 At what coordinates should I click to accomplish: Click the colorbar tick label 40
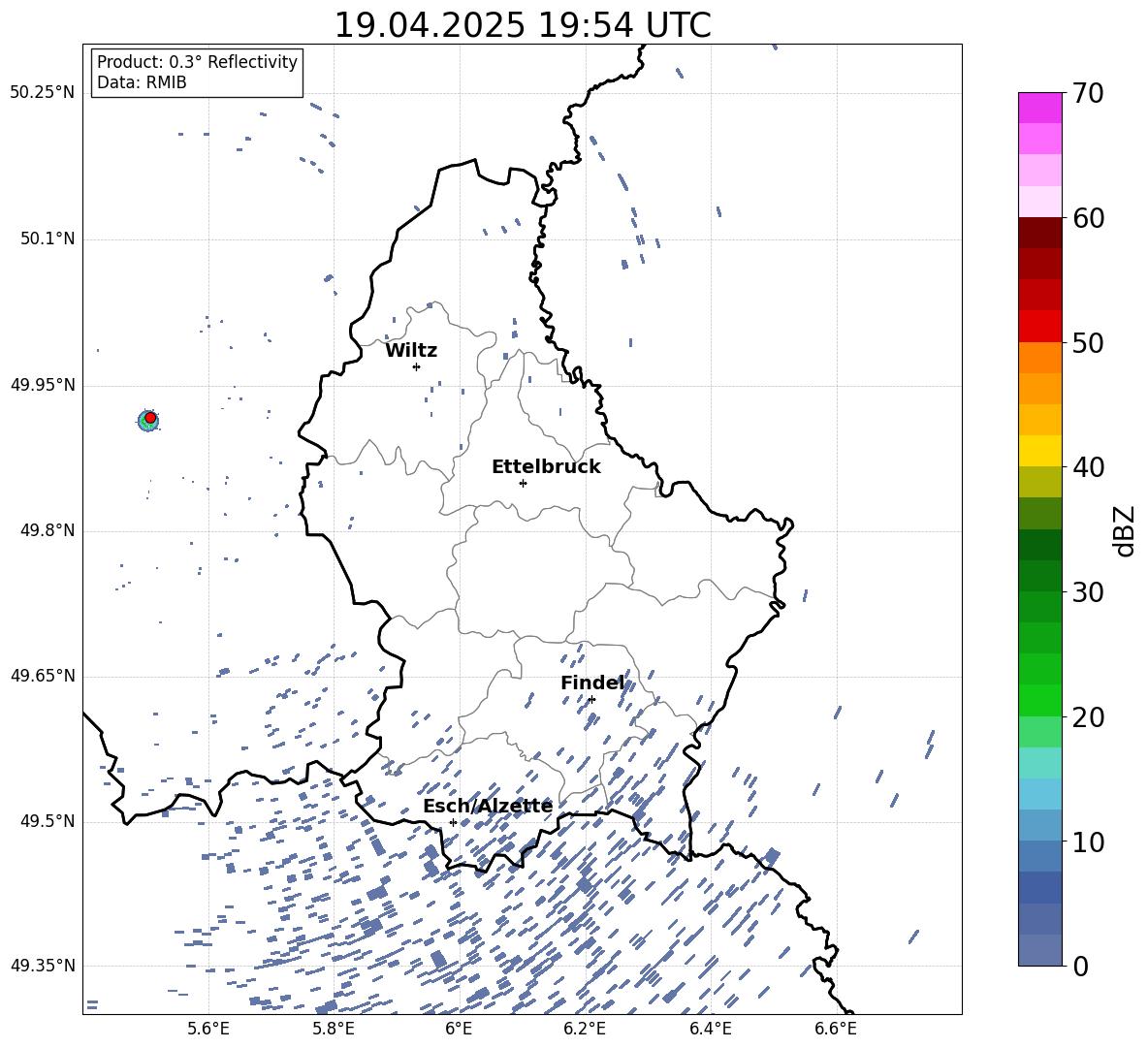coord(1088,467)
